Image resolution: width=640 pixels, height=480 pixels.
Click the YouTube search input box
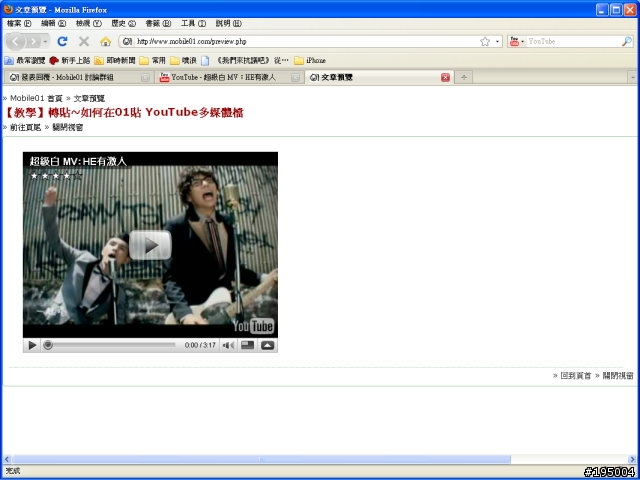pos(573,41)
